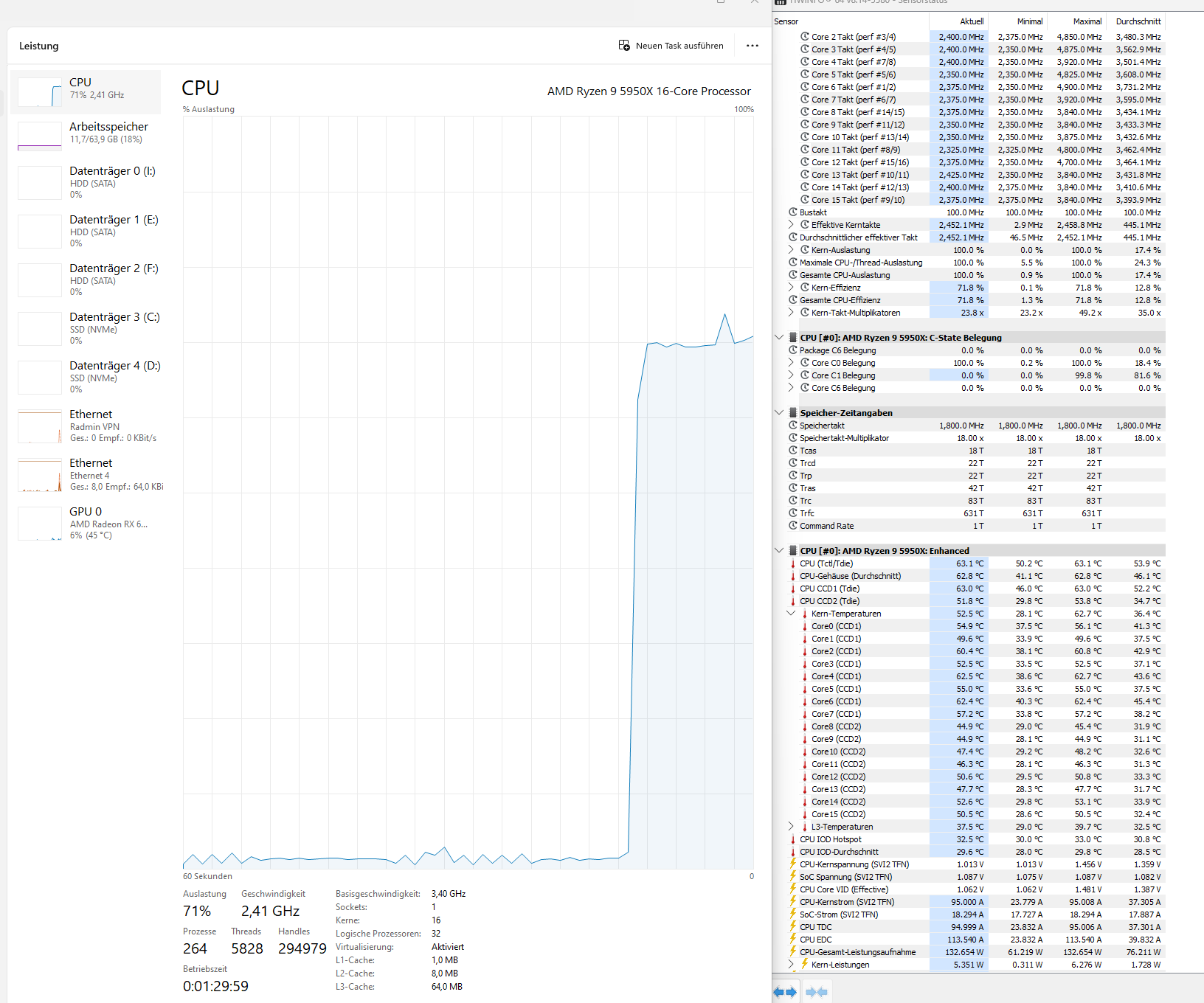
Task: Click the chip icon of C-State Belegung section
Action: pos(793,338)
